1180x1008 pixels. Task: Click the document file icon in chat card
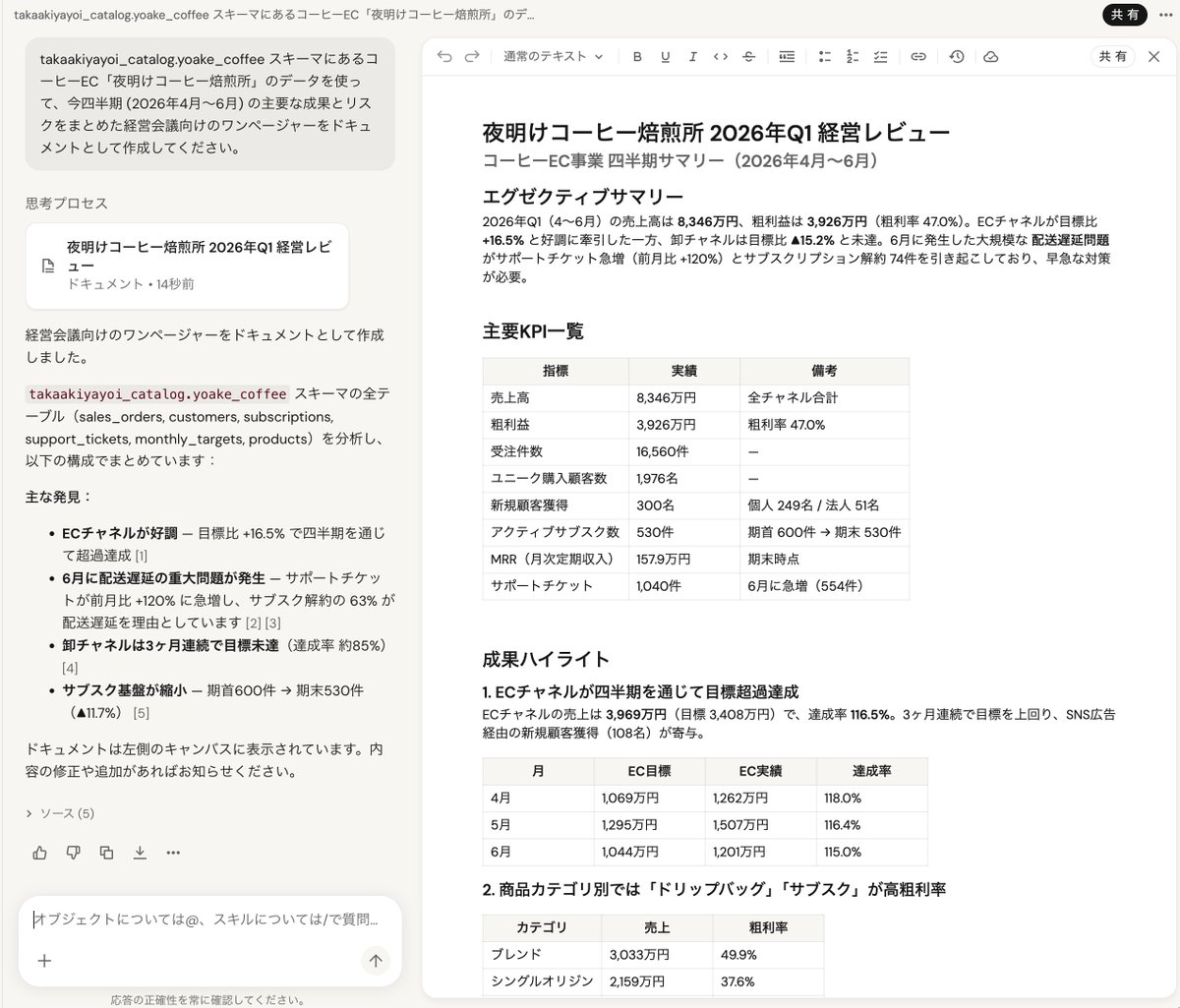click(x=47, y=267)
